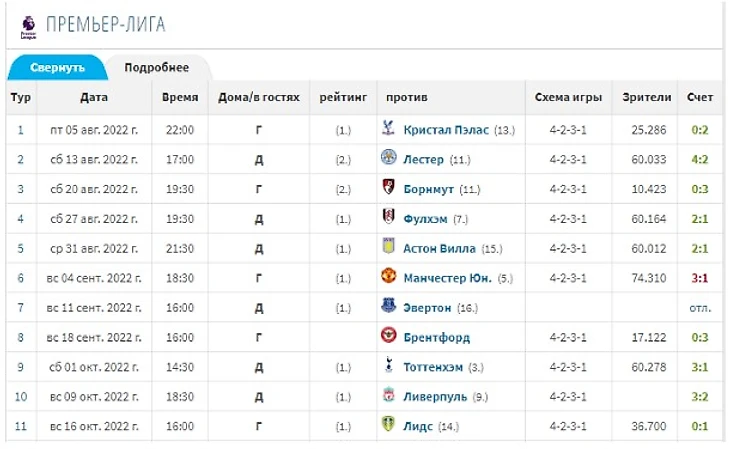This screenshot has height=449, width=730.
Task: Click the Leicester club crest
Action: tap(388, 159)
